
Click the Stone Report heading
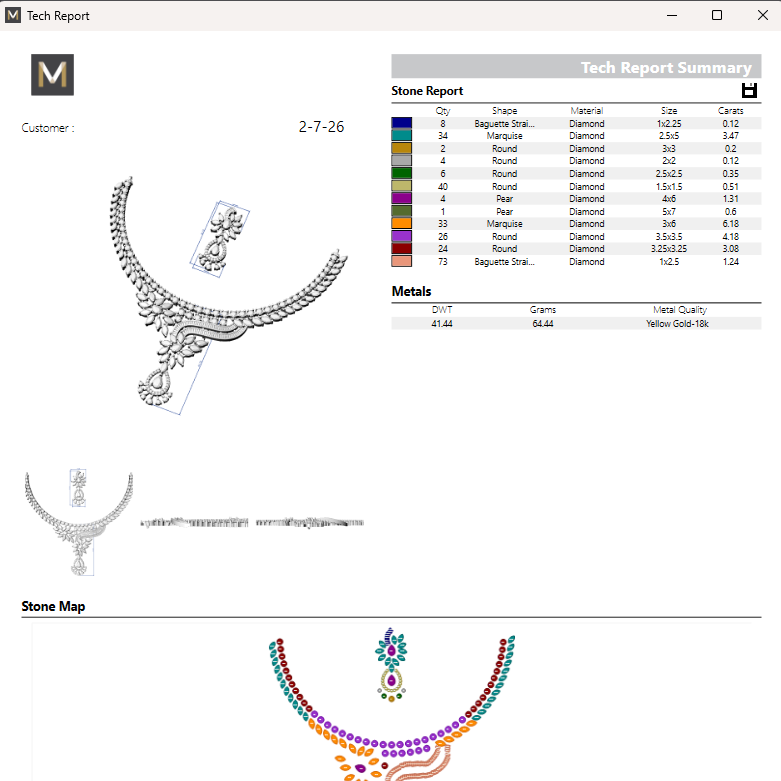[x=427, y=91]
